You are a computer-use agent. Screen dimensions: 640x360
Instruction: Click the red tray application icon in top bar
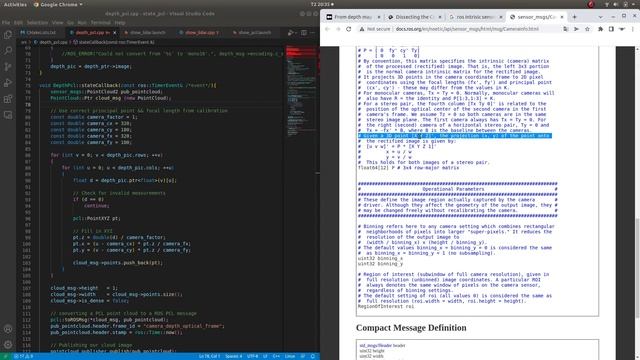(591, 4)
